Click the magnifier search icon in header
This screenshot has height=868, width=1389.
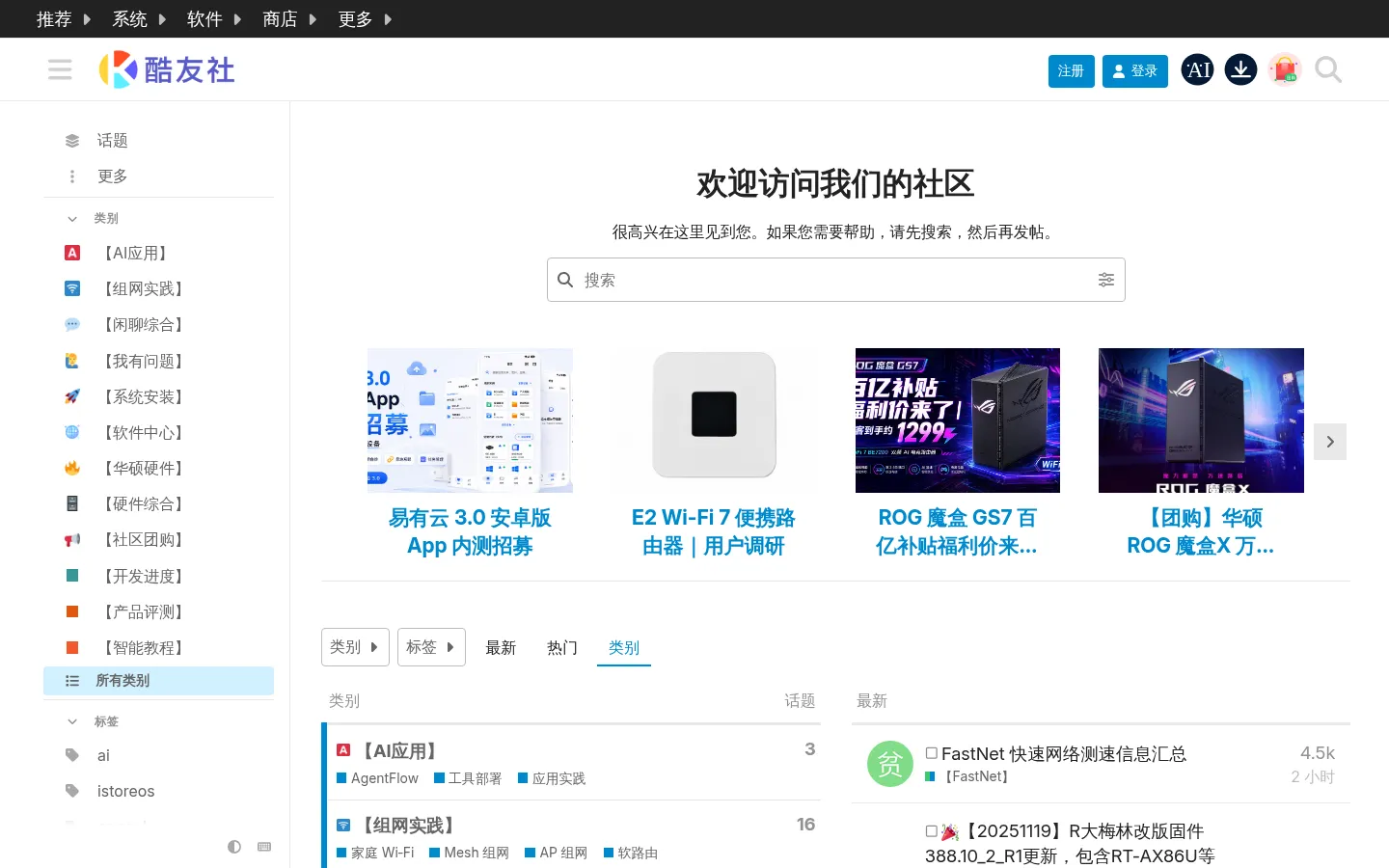[x=1328, y=69]
